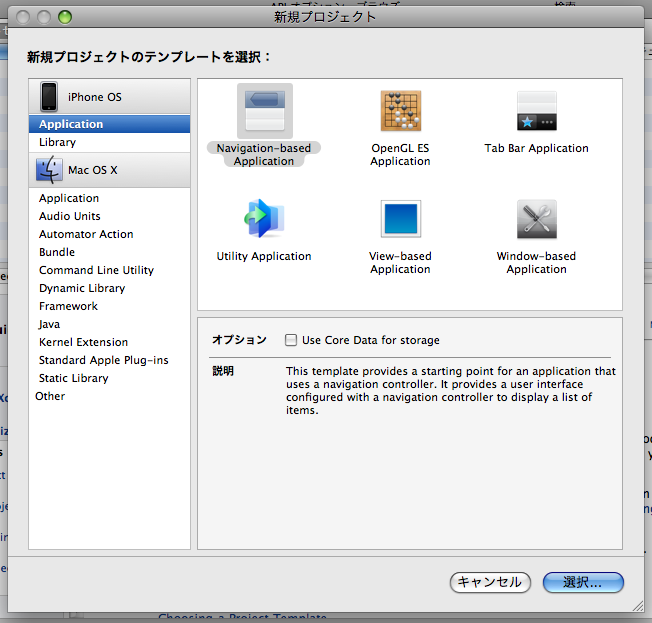Viewport: 652px width, 623px height.
Task: Click the iPhone device icon in sidebar
Action: tap(49, 96)
